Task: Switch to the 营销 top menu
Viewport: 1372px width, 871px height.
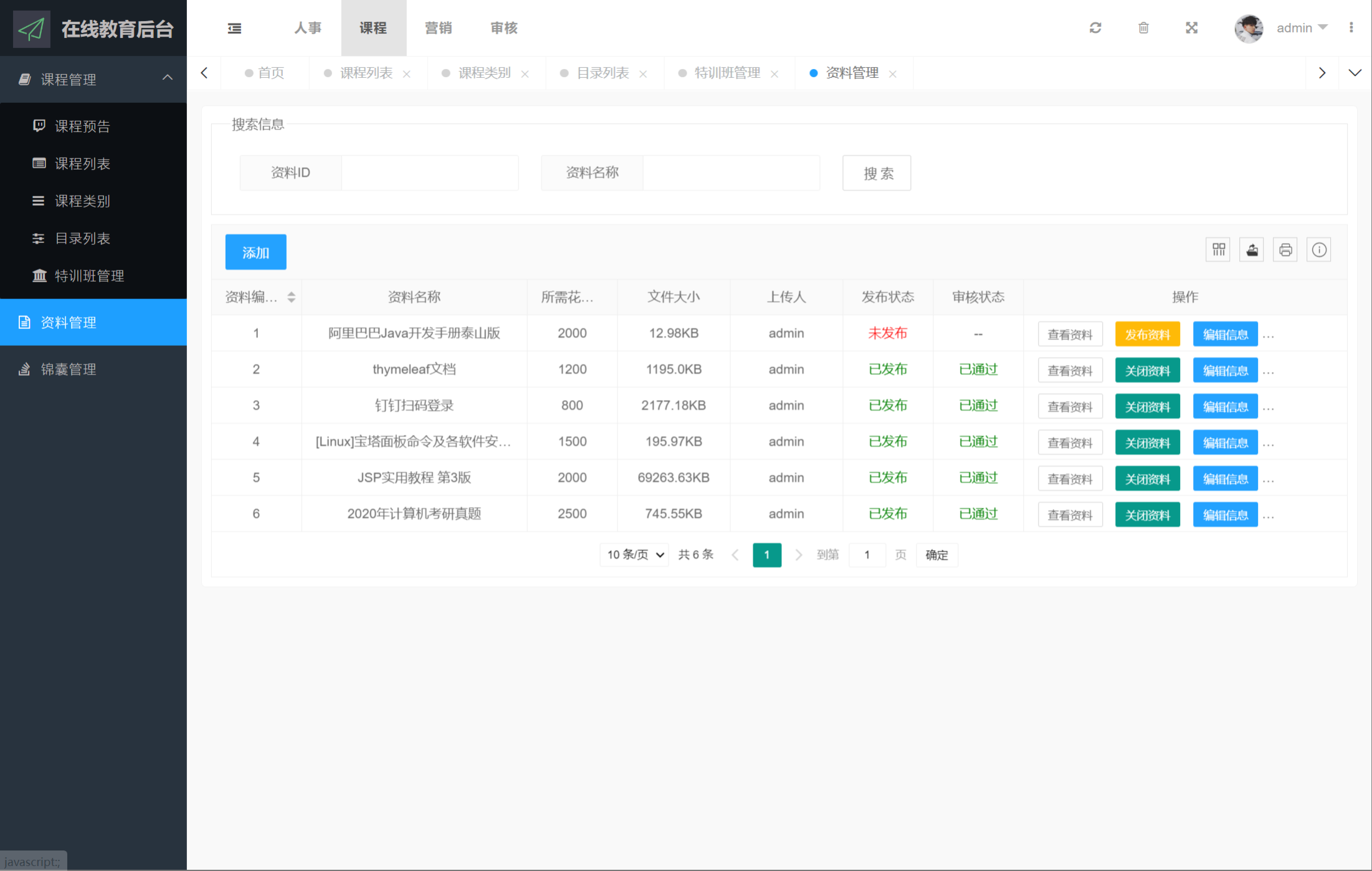Action: tap(438, 28)
